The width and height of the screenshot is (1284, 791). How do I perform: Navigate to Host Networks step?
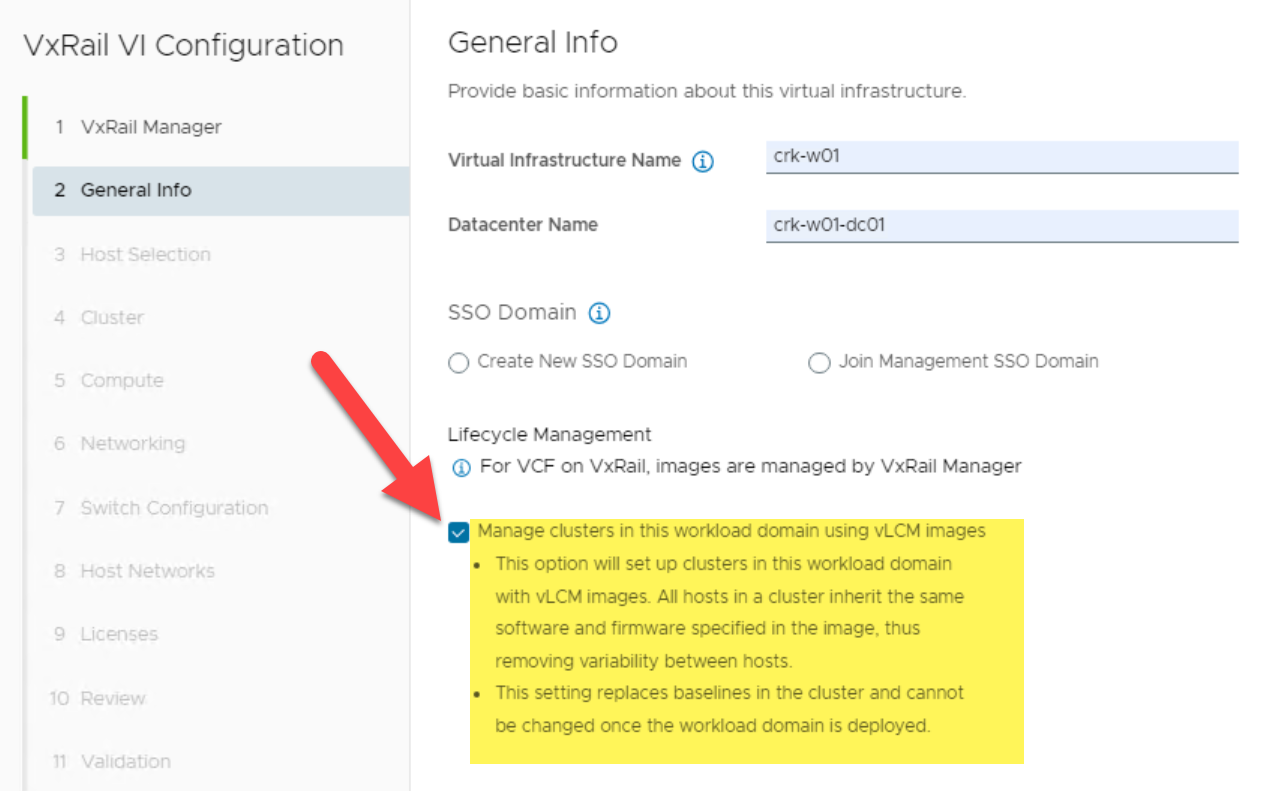[147, 571]
